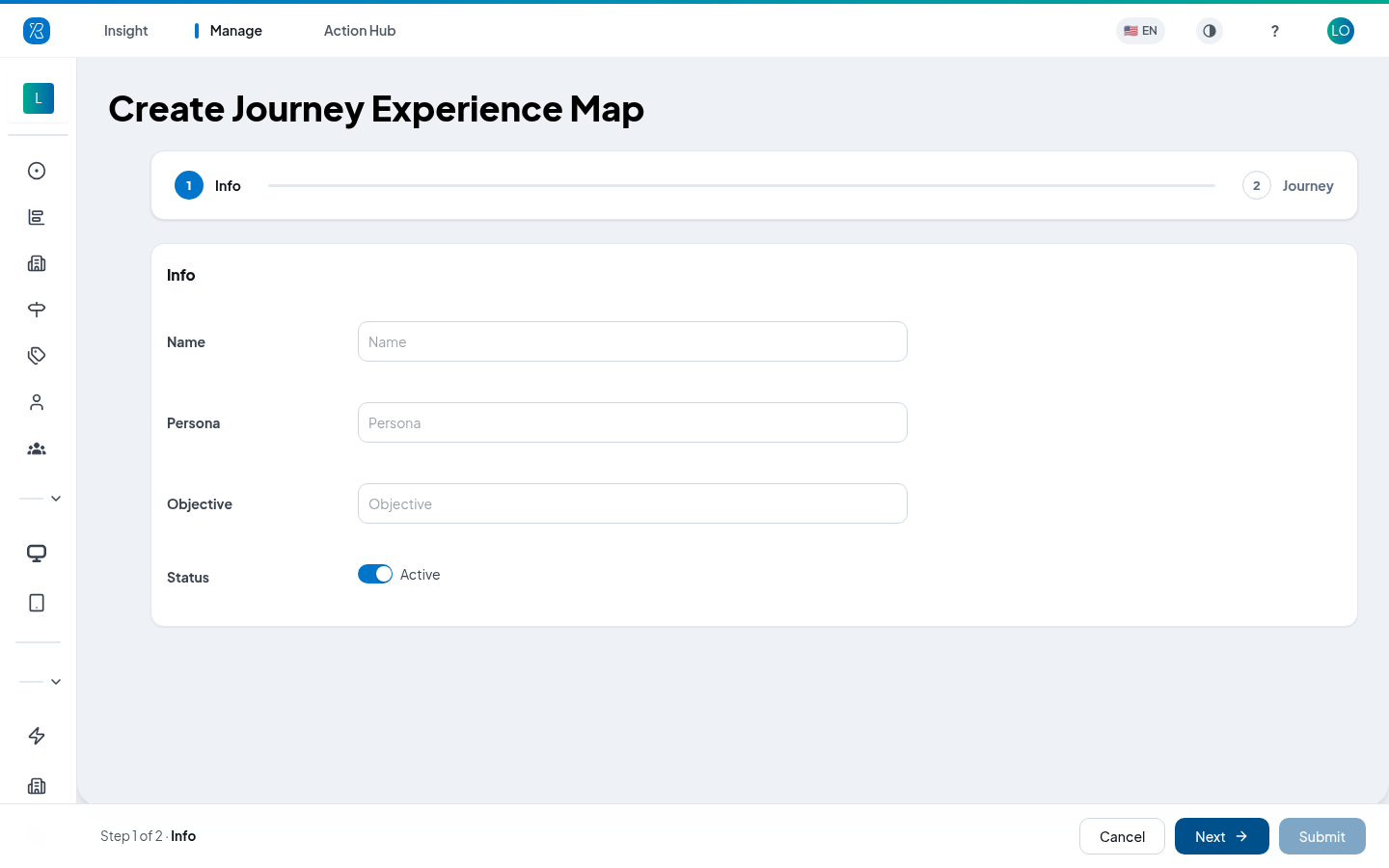Open the bar chart icon in the sidebar
This screenshot has width=1389, height=868.
tap(37, 217)
